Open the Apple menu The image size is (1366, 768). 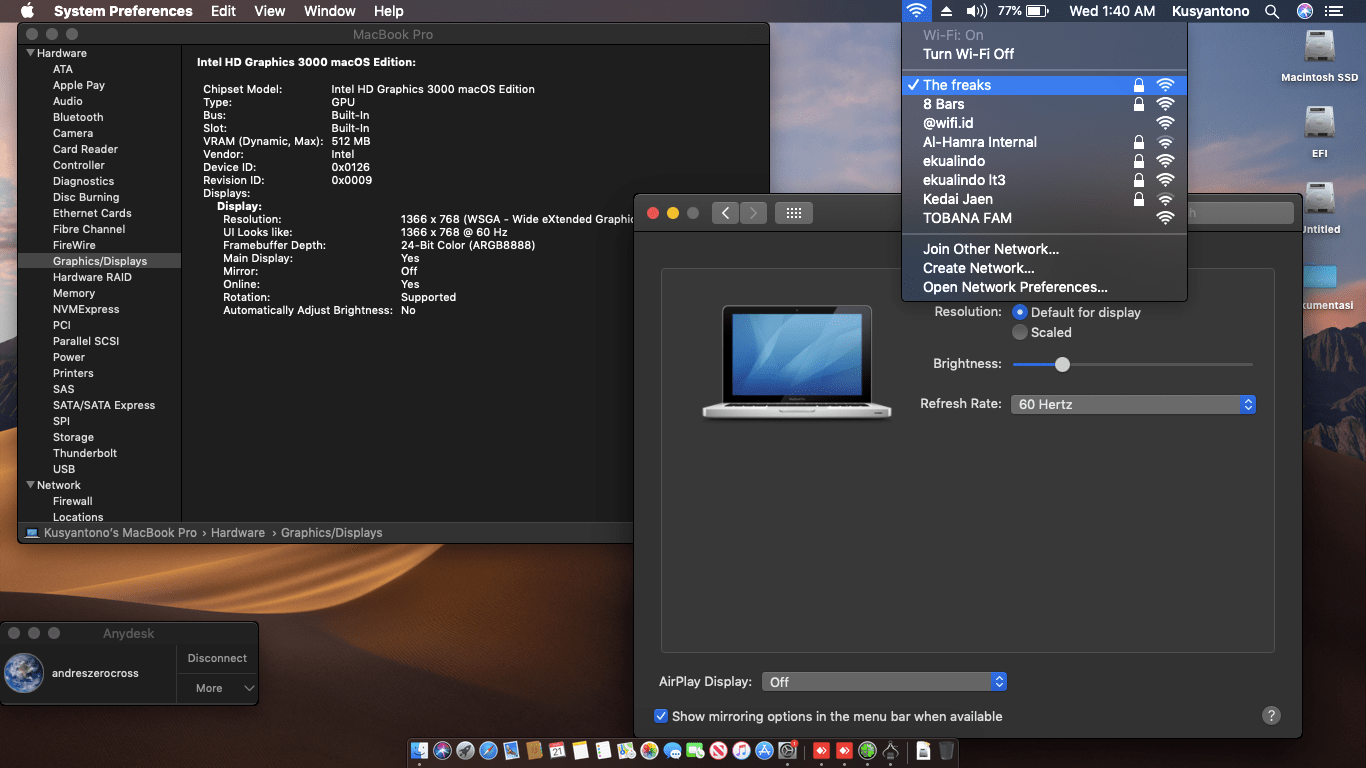coord(27,11)
